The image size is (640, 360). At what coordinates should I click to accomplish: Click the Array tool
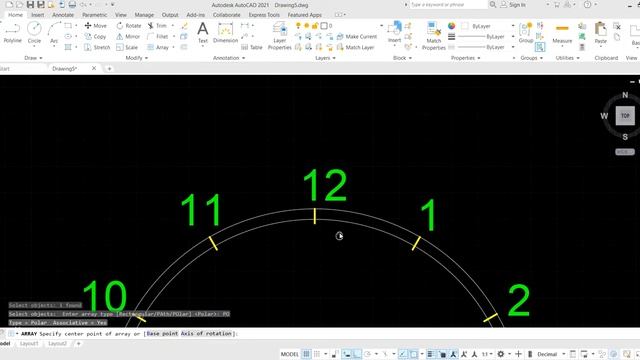pyautogui.click(x=158, y=47)
